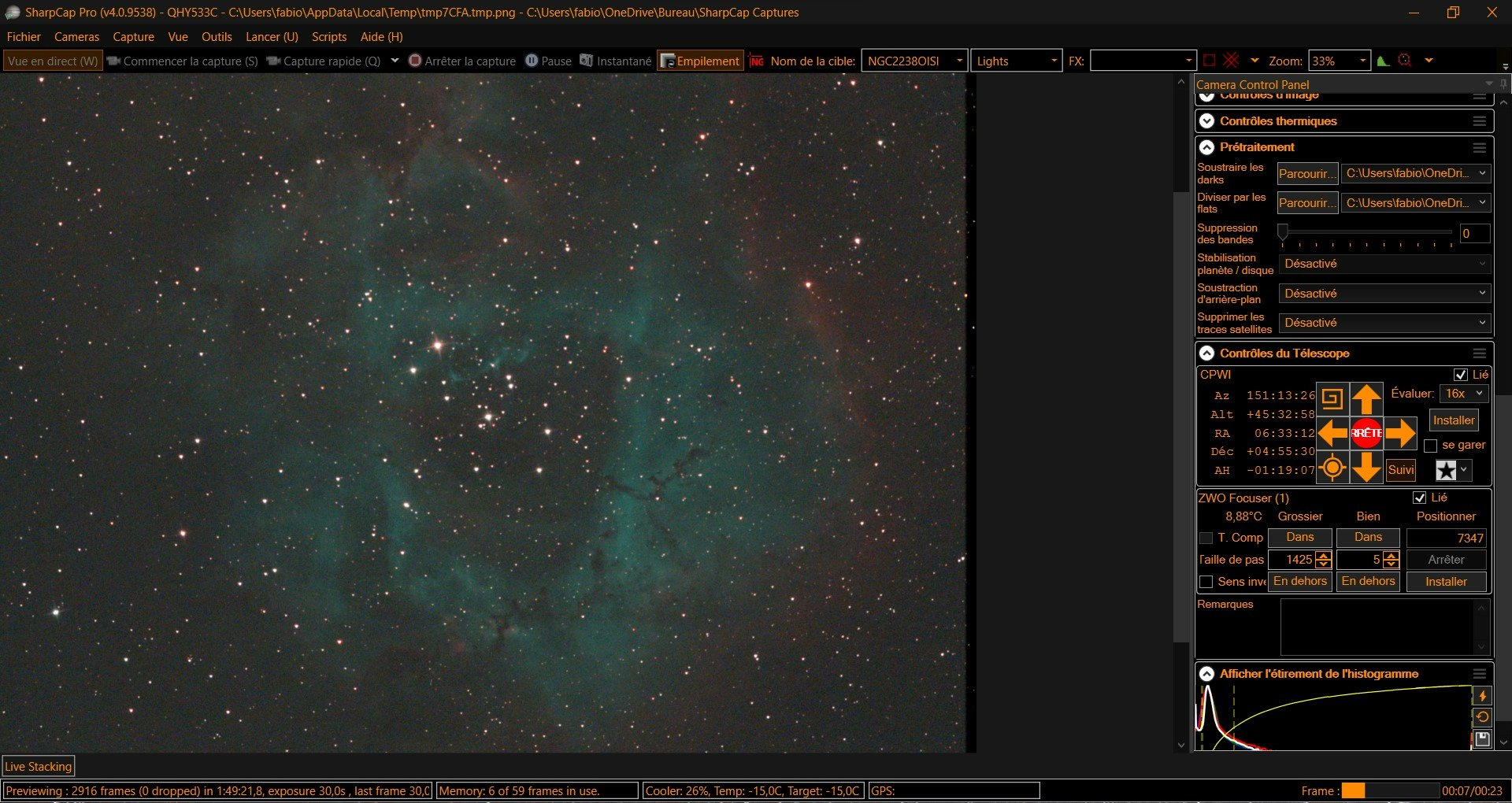This screenshot has height=803, width=1512.
Task: Open the Outils menu
Action: (217, 37)
